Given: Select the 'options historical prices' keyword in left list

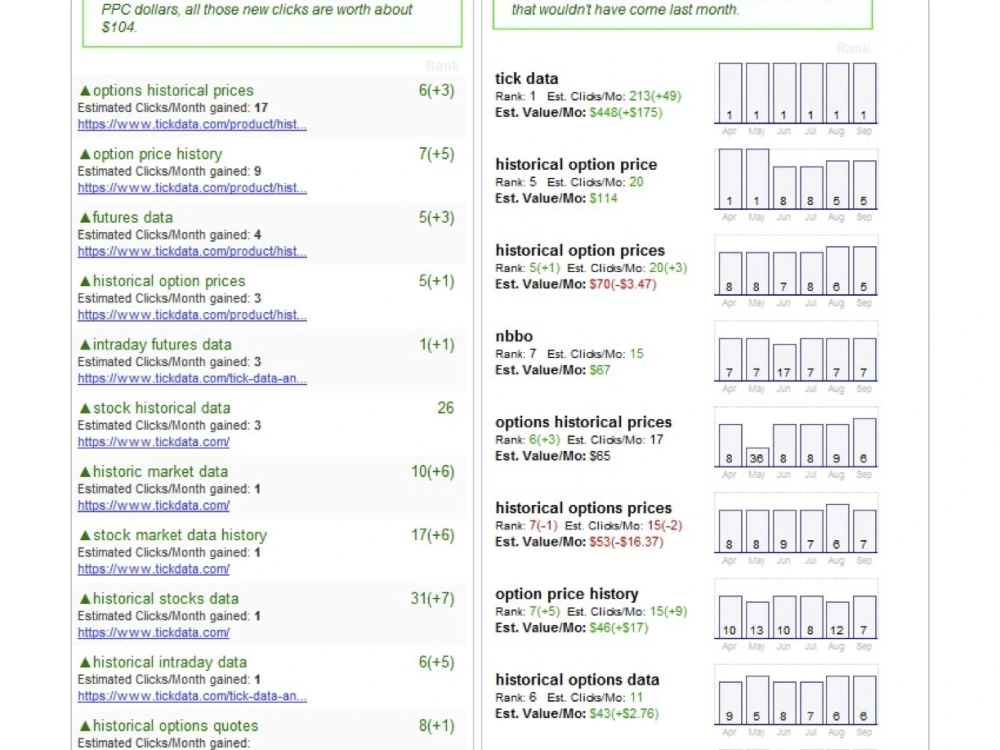Looking at the screenshot, I should click(173, 91).
